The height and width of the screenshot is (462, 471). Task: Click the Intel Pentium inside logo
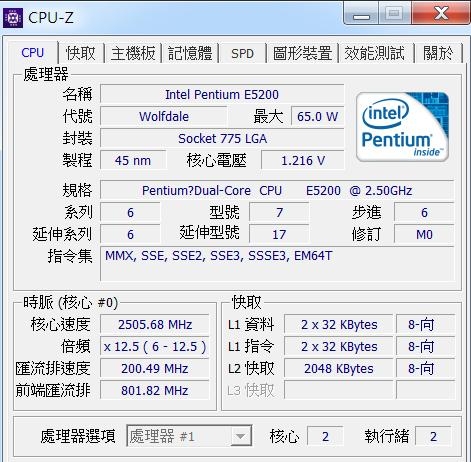tap(402, 127)
